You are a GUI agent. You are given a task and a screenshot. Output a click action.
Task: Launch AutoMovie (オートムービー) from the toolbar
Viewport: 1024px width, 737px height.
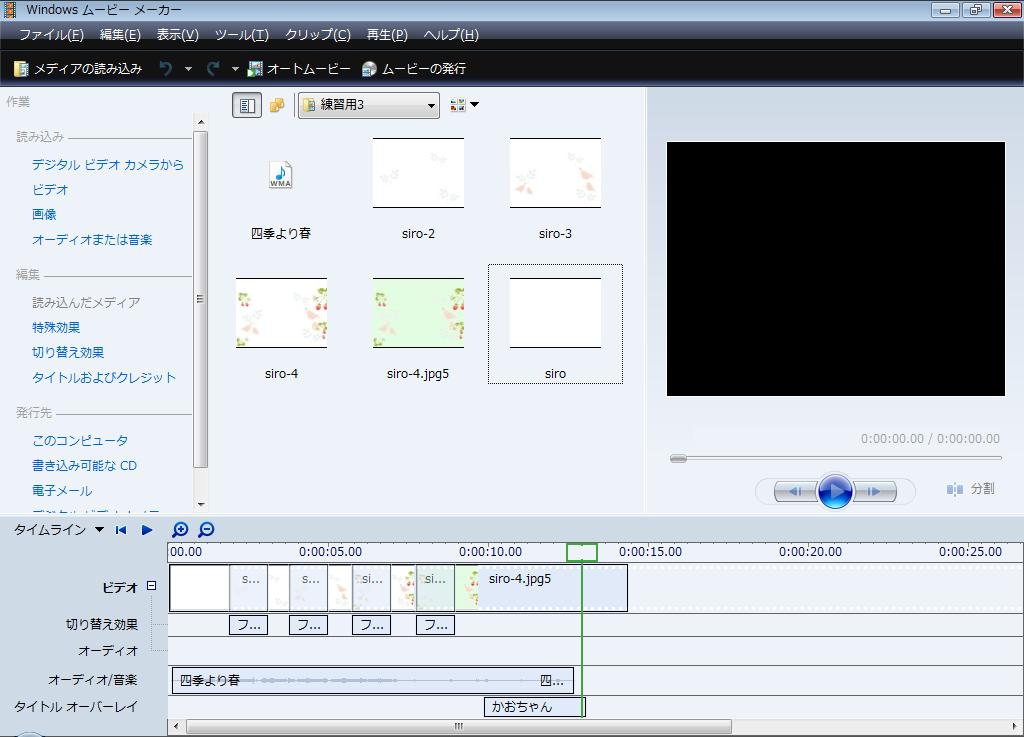(298, 69)
